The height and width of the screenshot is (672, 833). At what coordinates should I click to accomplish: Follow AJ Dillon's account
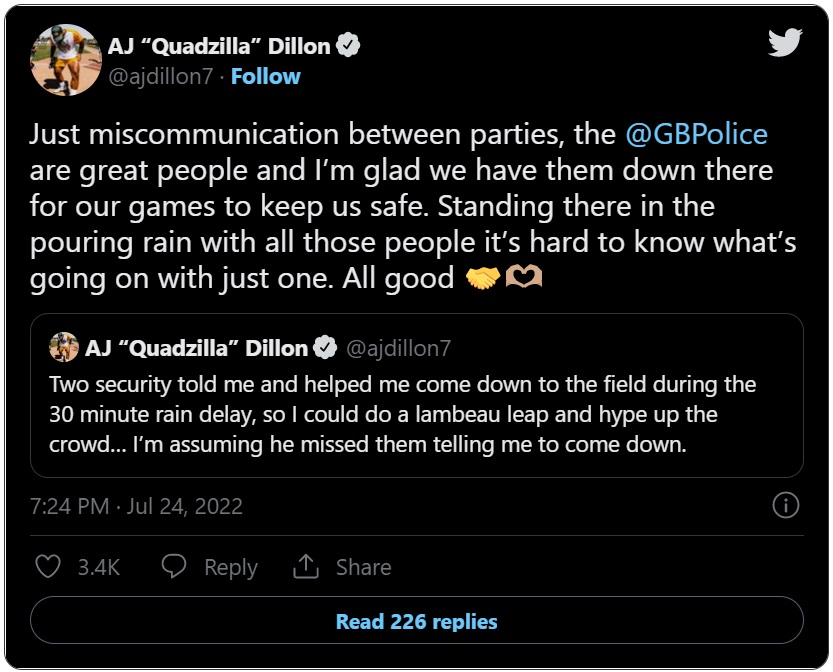266,76
